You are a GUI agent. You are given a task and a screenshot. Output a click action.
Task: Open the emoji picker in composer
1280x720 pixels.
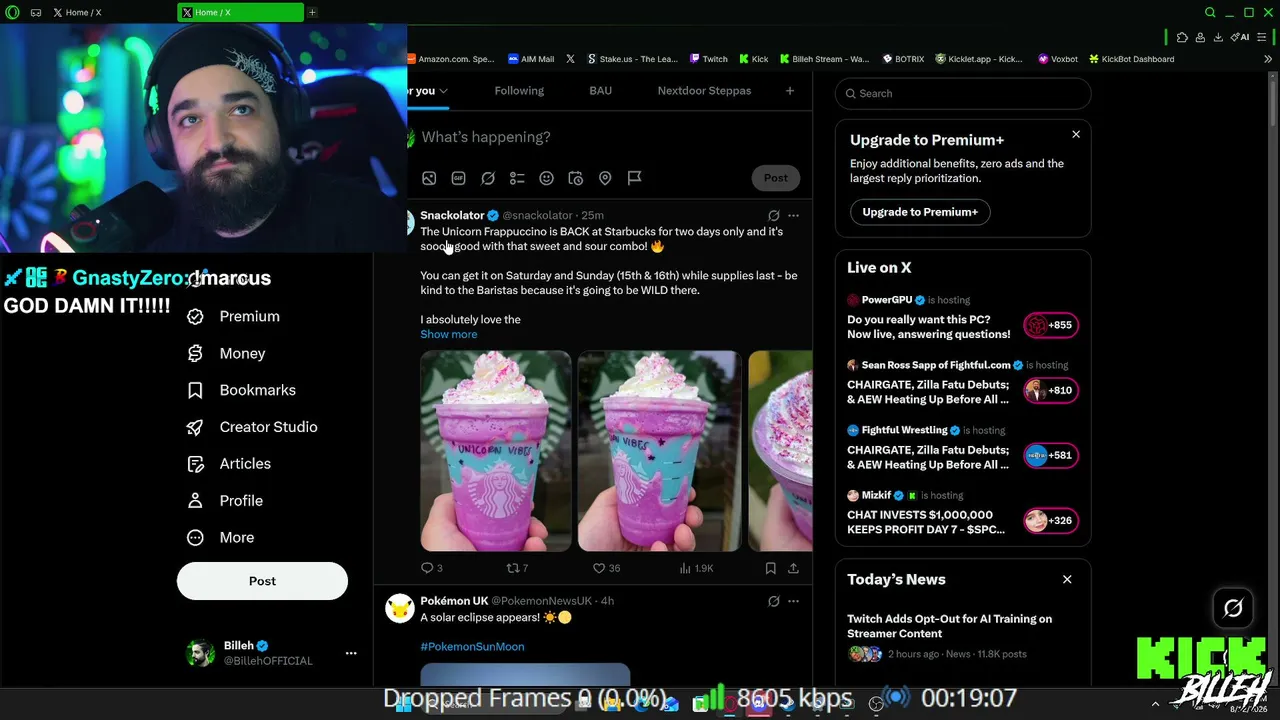(546, 178)
